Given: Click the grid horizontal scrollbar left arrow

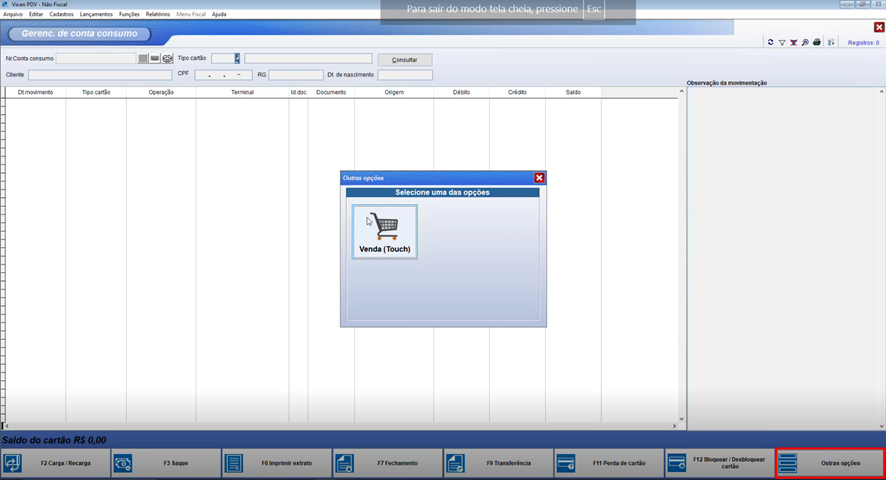Looking at the screenshot, I should 7,426.
